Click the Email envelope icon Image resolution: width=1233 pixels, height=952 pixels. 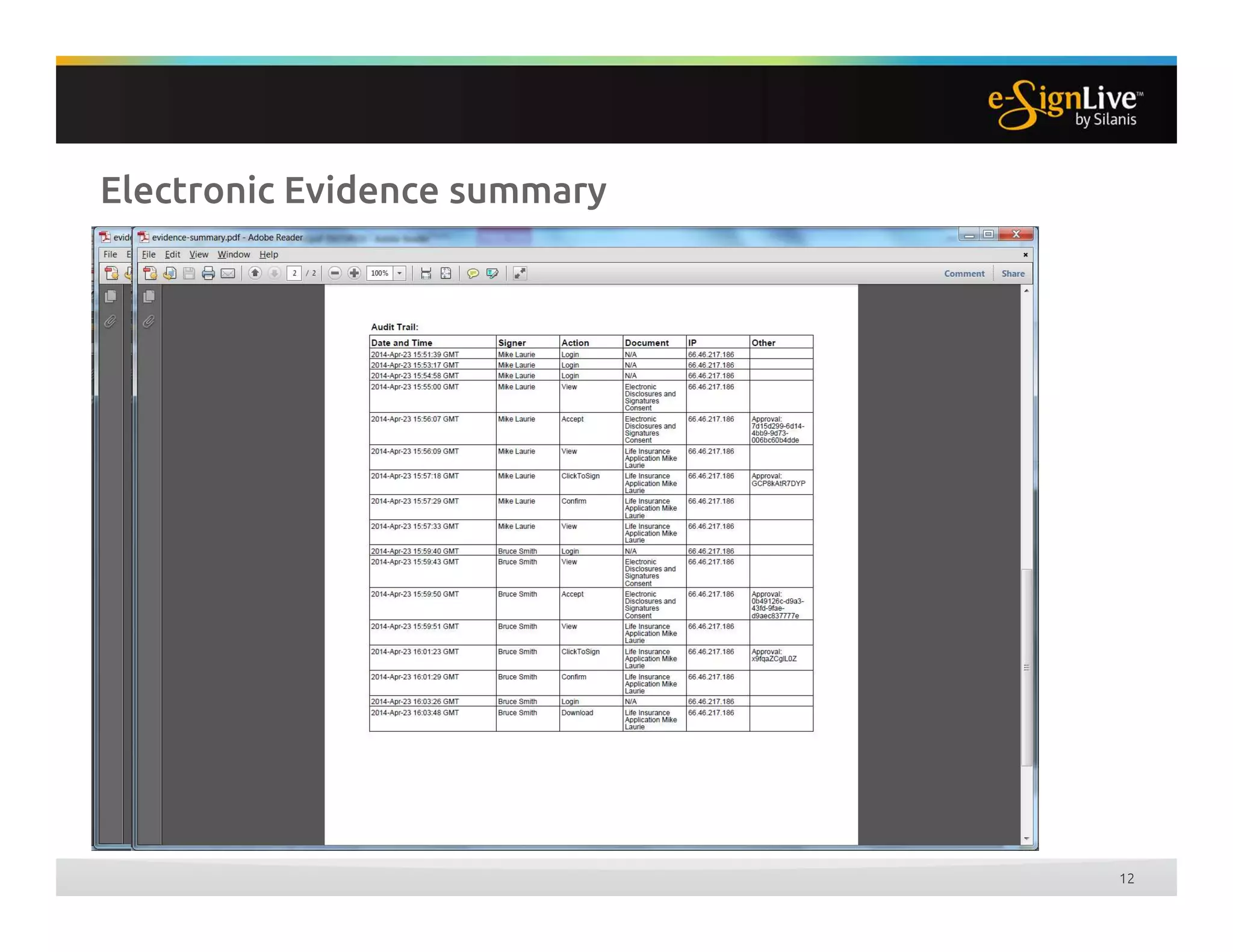[x=228, y=274]
